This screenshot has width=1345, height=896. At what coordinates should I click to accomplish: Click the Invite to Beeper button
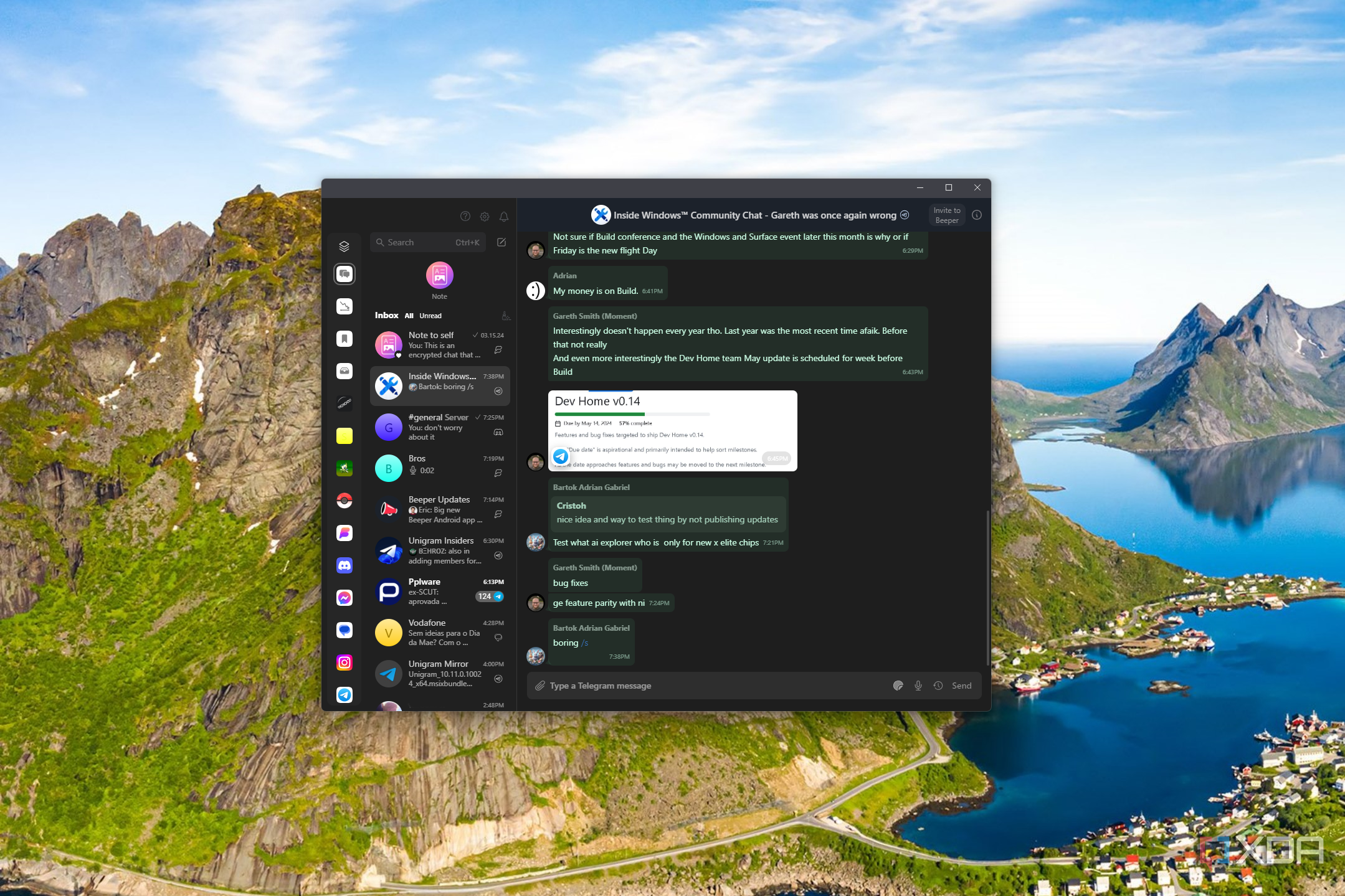pyautogui.click(x=946, y=215)
